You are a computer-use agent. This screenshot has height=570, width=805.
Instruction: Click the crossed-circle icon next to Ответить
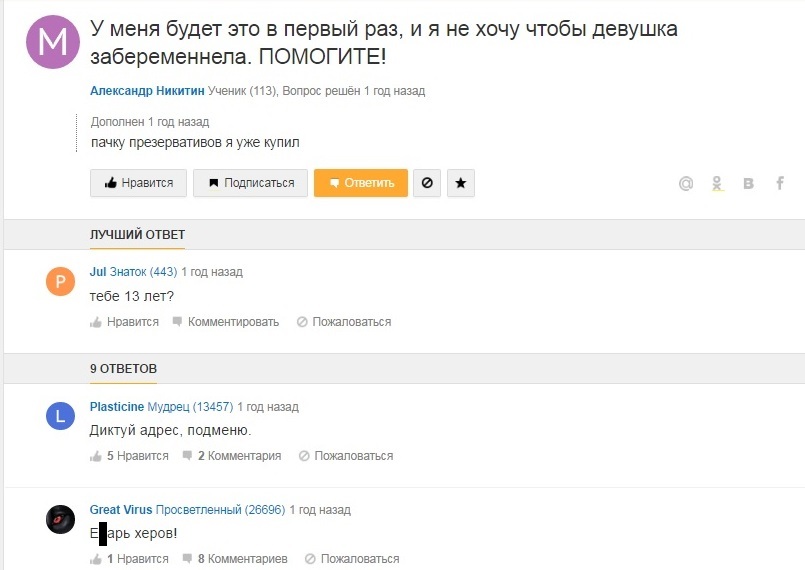coord(427,183)
